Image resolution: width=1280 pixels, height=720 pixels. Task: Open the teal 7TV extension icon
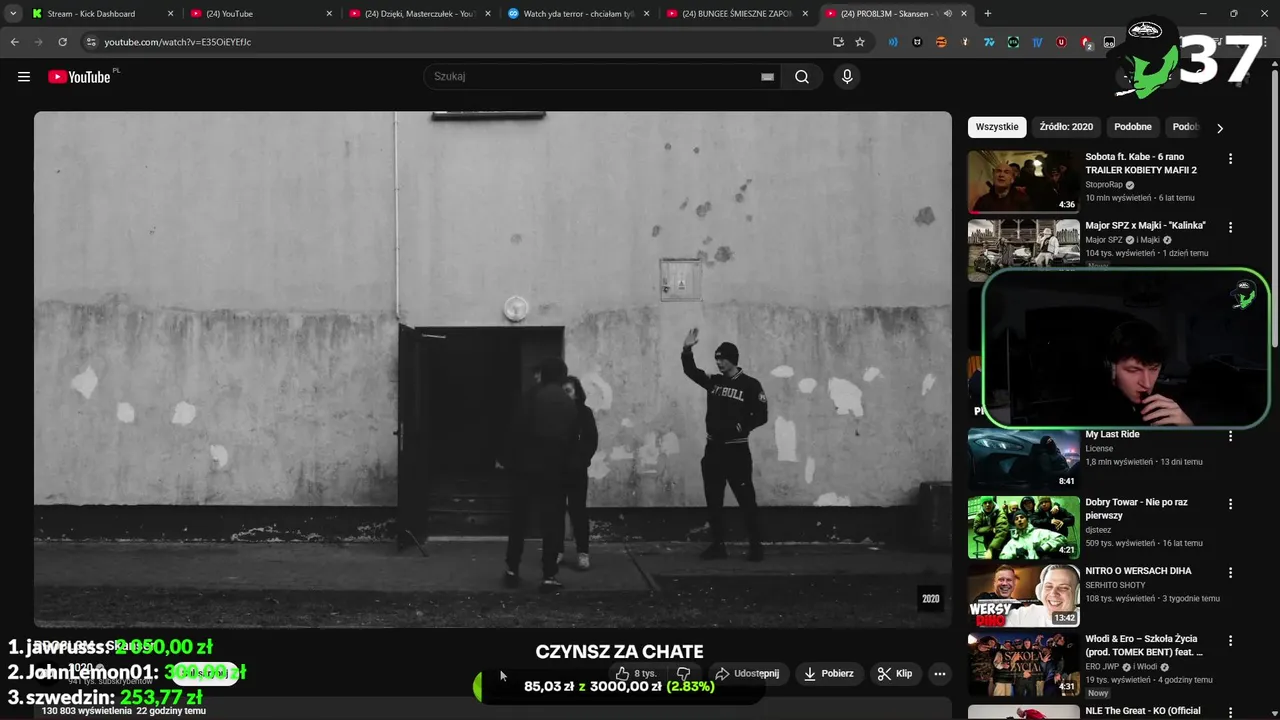[x=989, y=42]
